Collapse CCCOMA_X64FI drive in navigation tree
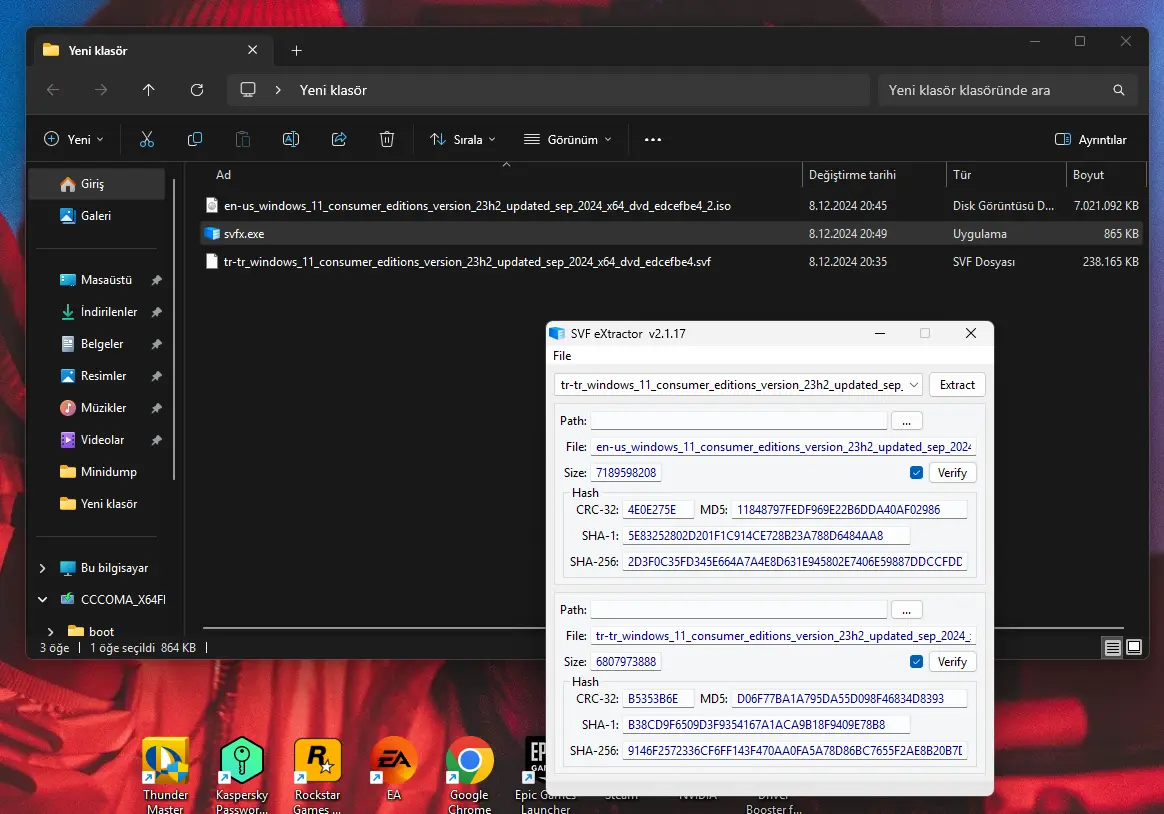The width and height of the screenshot is (1164, 814). (x=42, y=600)
